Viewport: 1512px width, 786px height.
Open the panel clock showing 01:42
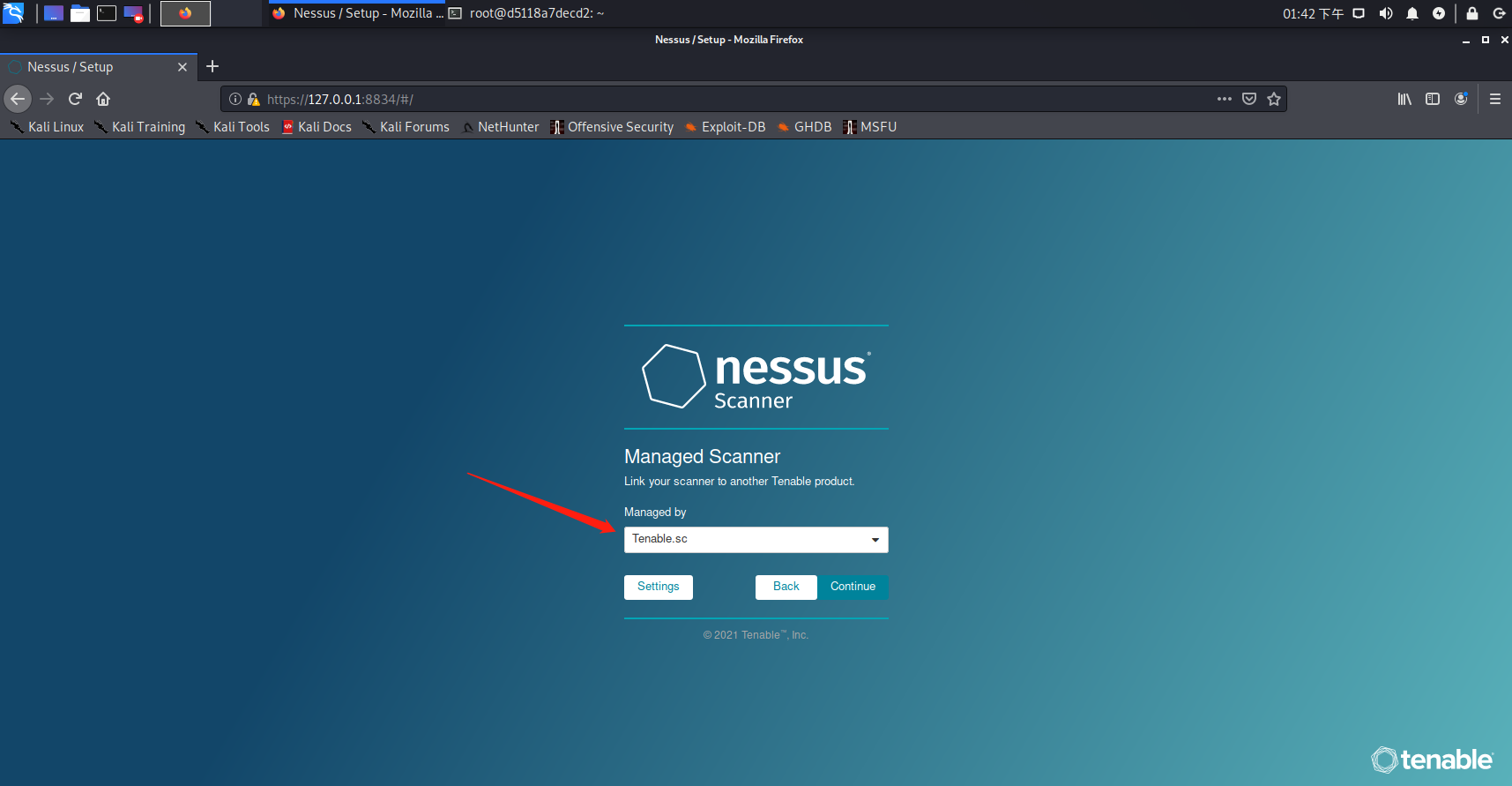point(1313,13)
